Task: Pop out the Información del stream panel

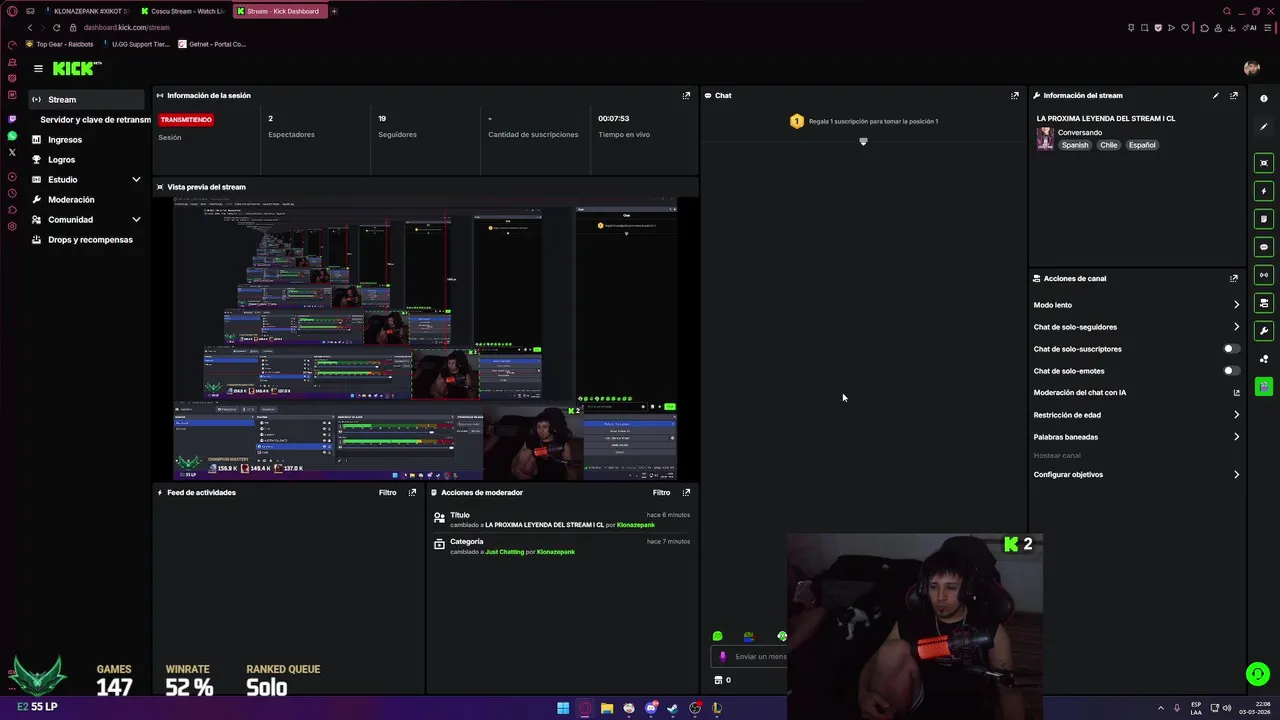Action: pos(1234,96)
